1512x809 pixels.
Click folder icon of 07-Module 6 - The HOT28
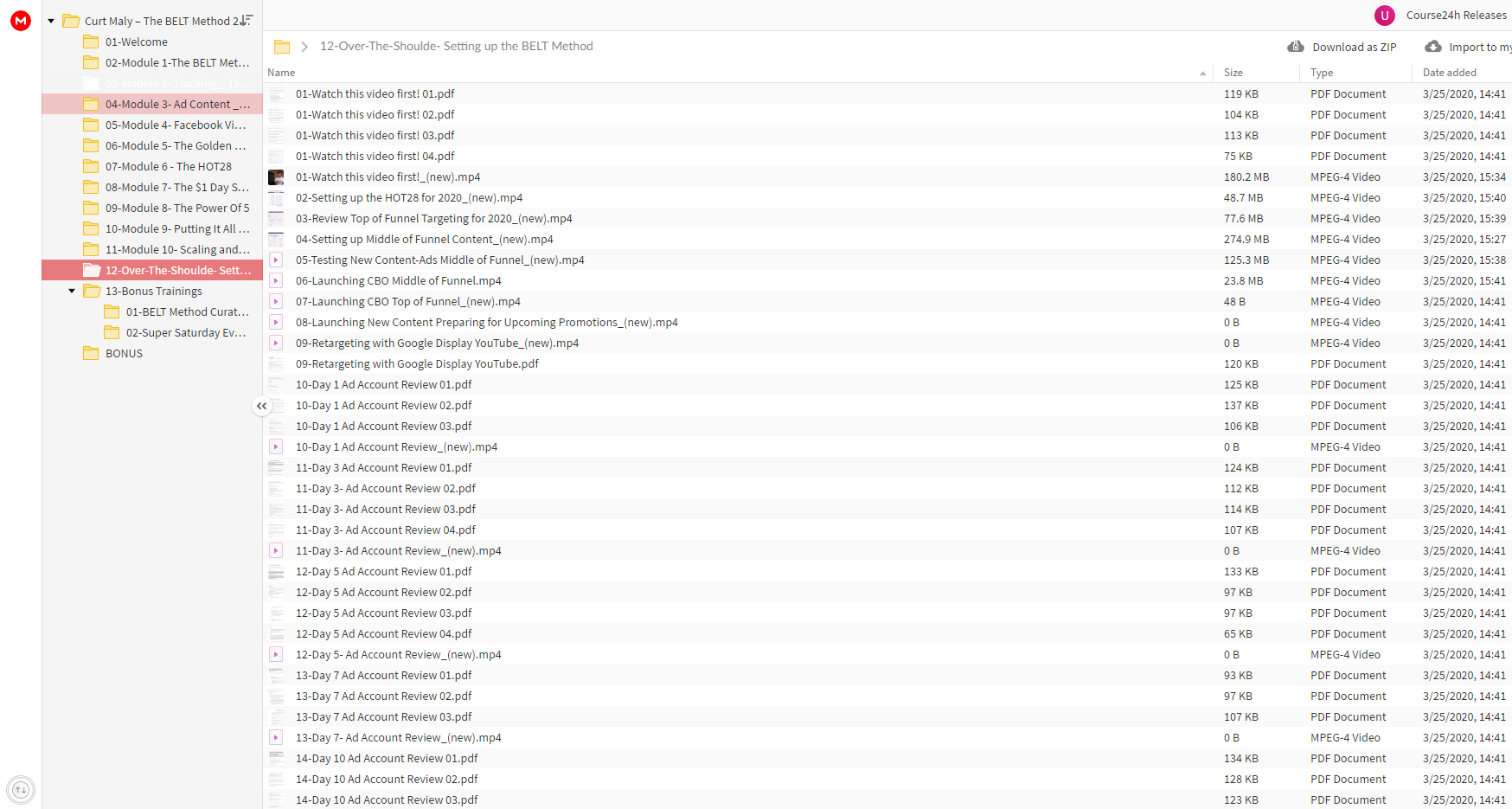click(x=91, y=166)
